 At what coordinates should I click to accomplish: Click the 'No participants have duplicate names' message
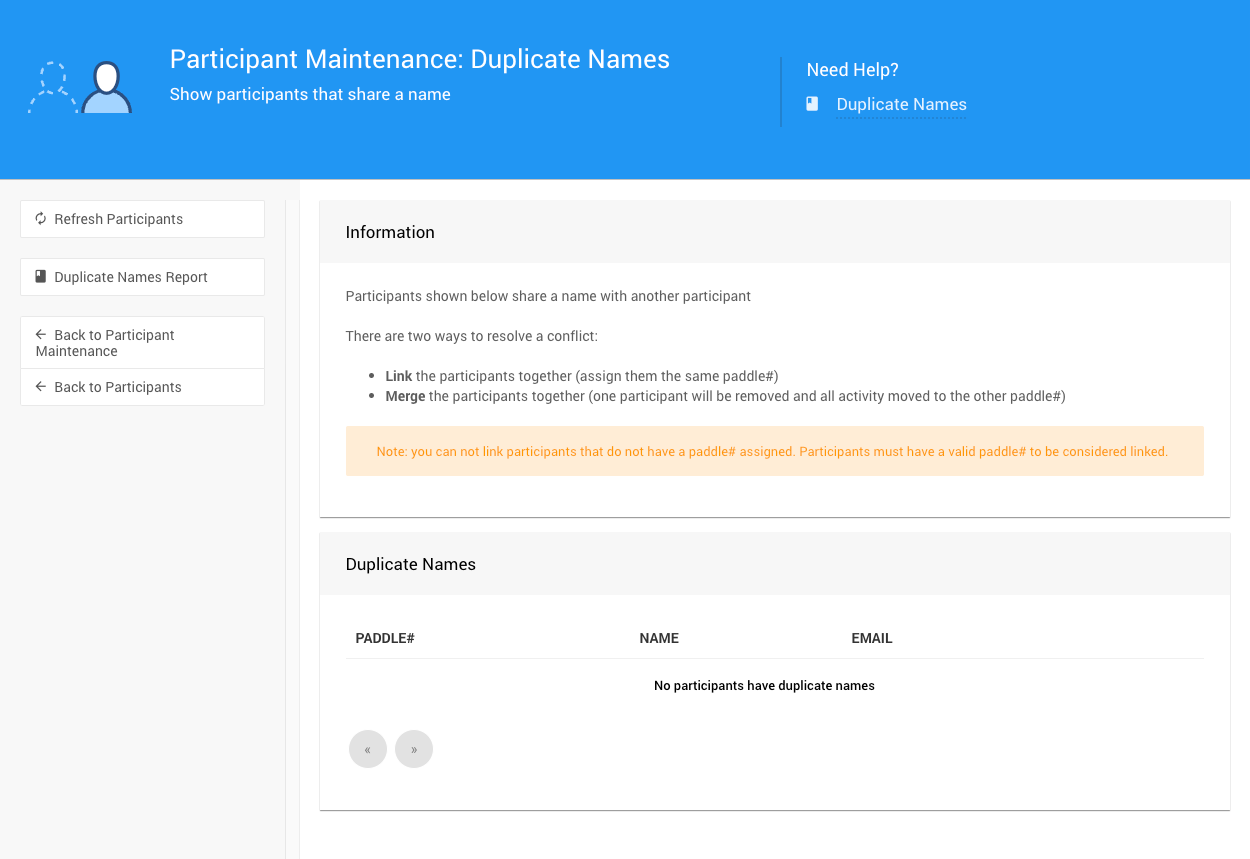coord(764,686)
